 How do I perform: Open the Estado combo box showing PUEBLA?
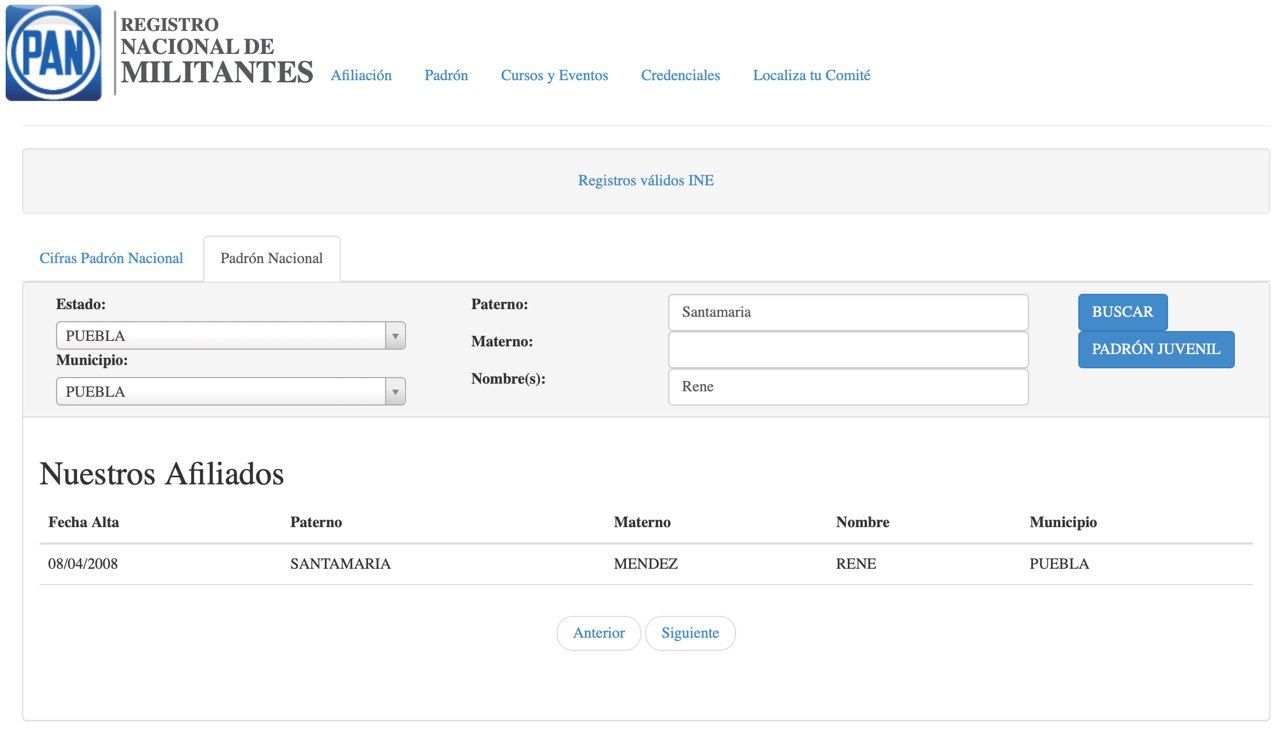click(231, 336)
